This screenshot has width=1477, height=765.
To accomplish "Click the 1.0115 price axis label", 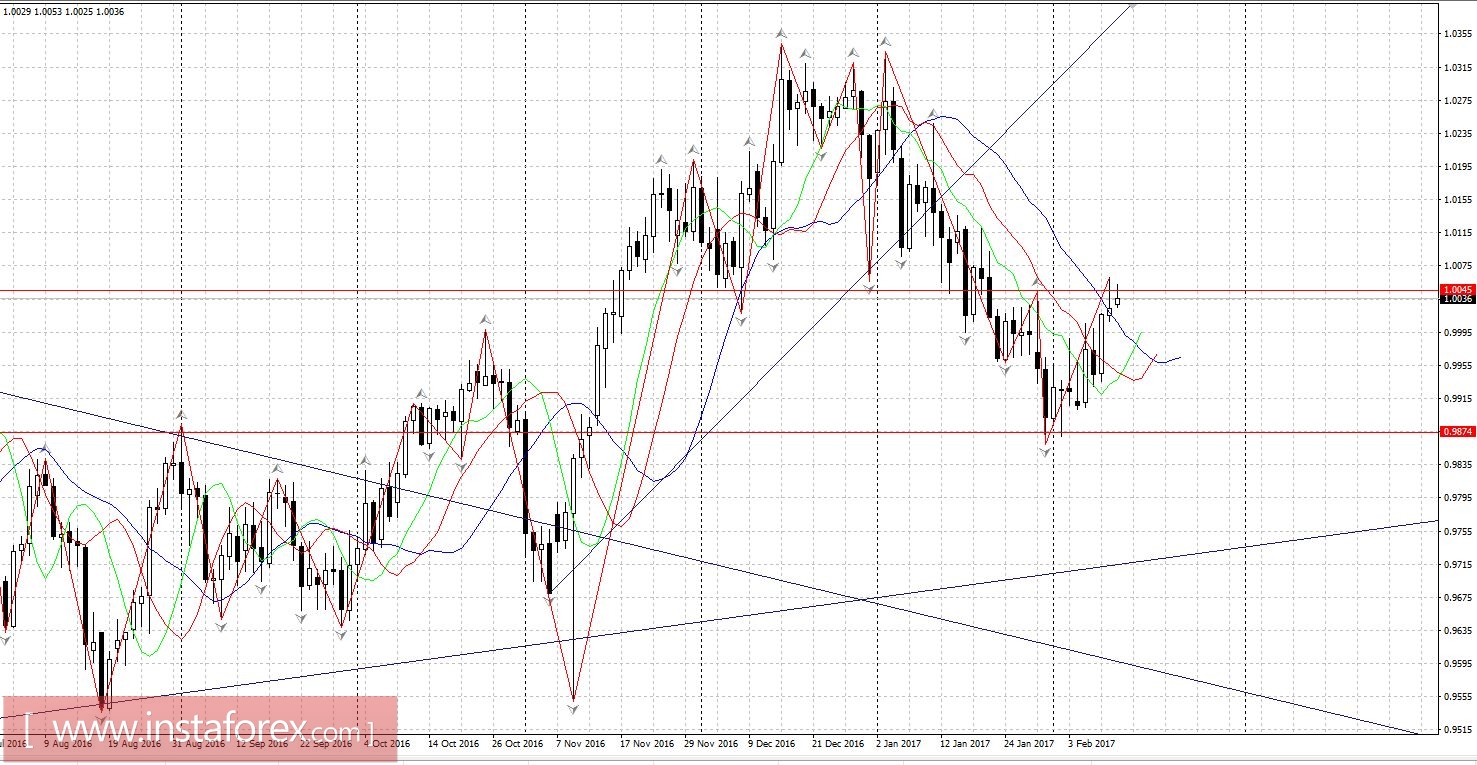I will click(x=1457, y=233).
